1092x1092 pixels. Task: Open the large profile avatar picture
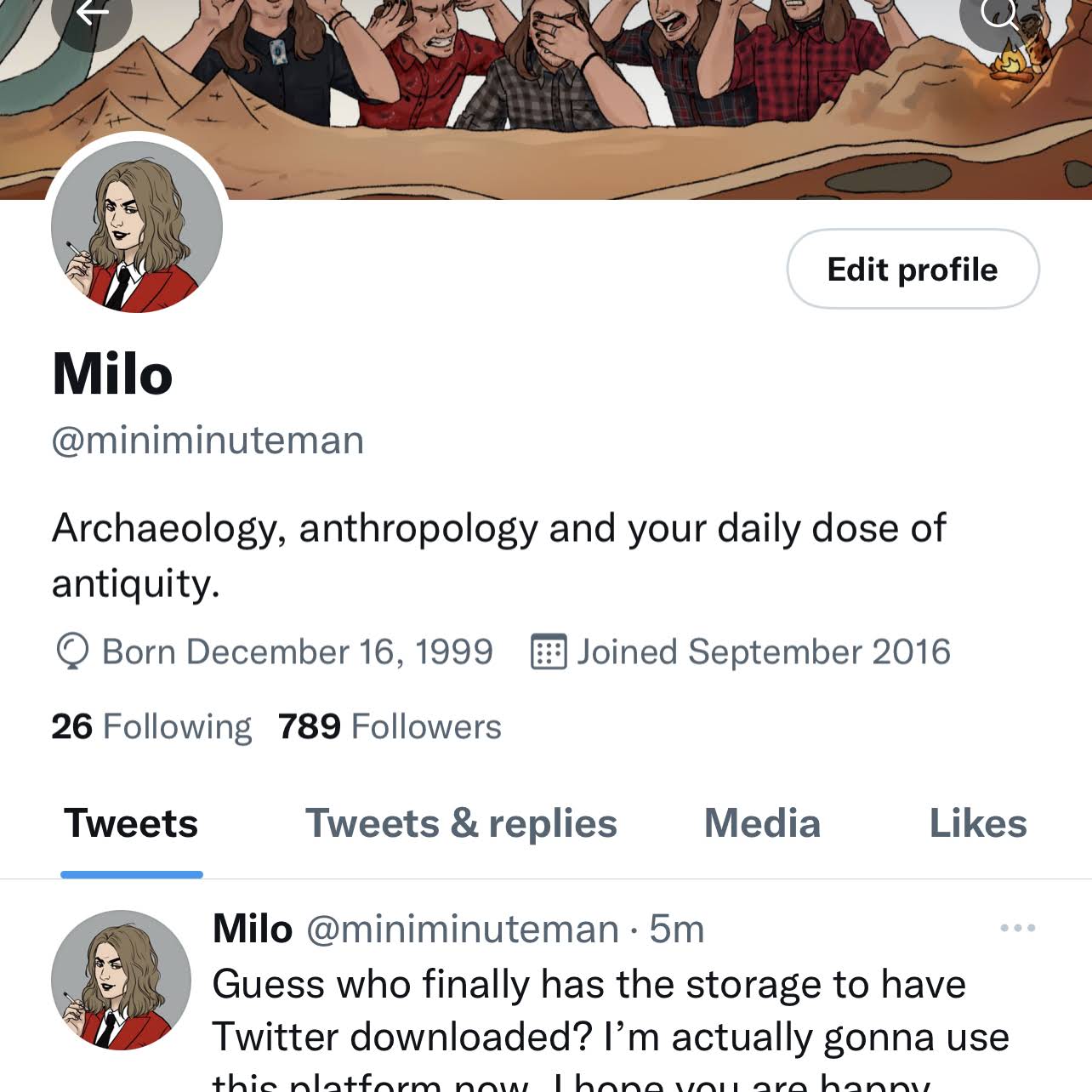(137, 227)
